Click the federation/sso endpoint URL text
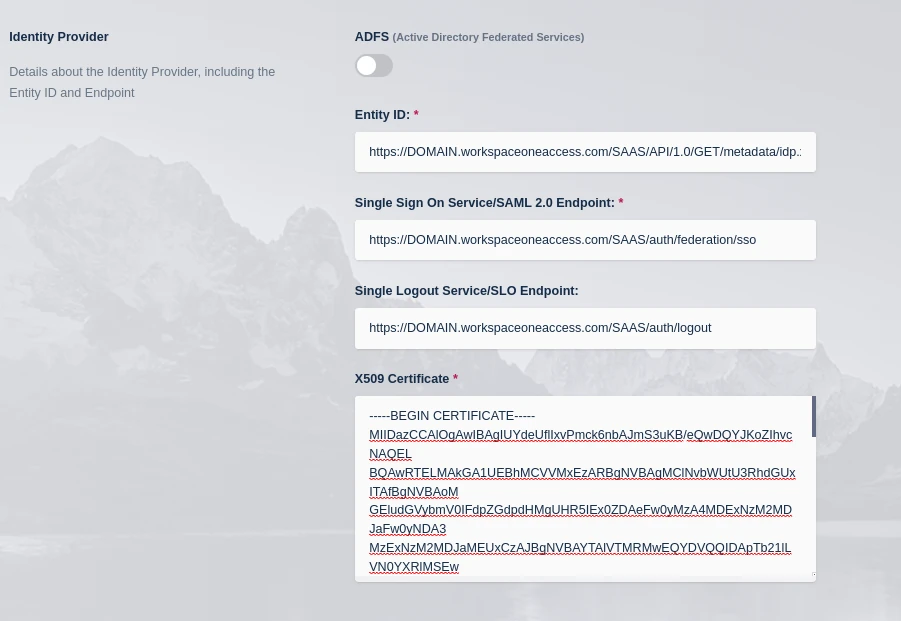 562,240
